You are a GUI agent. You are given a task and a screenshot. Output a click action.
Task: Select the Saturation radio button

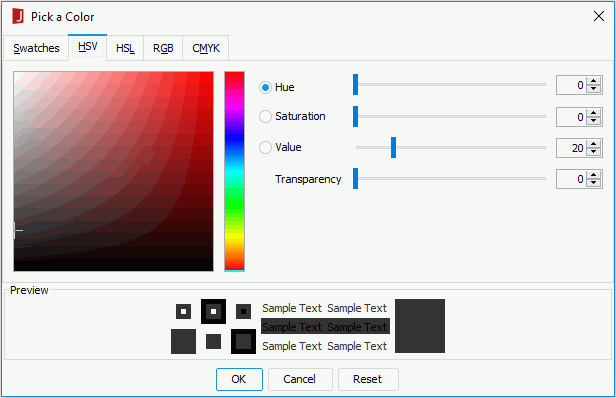(266, 116)
